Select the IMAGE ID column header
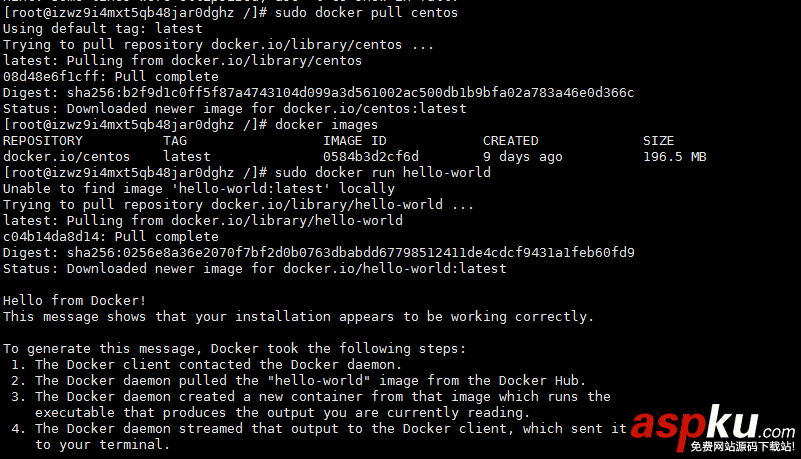The height and width of the screenshot is (459, 801). click(x=354, y=141)
